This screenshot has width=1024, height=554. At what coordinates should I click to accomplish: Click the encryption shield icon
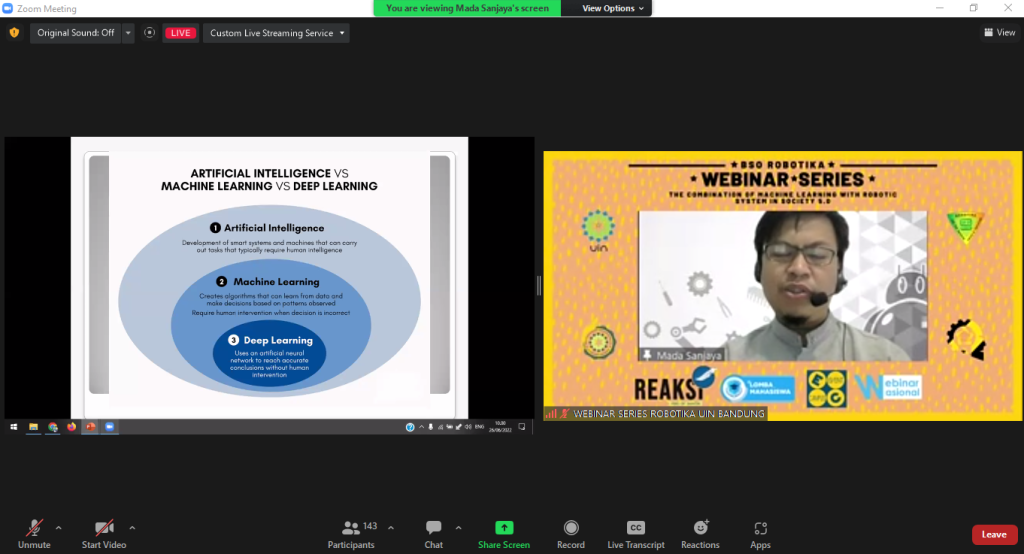[14, 33]
